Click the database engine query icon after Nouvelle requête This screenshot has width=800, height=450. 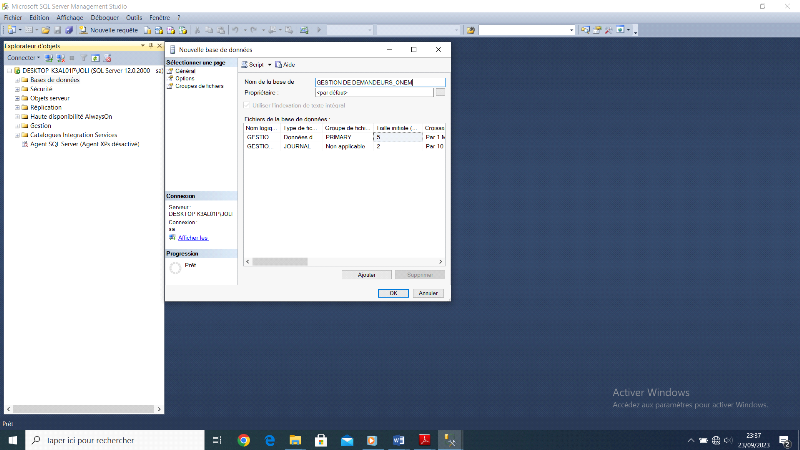tap(147, 30)
